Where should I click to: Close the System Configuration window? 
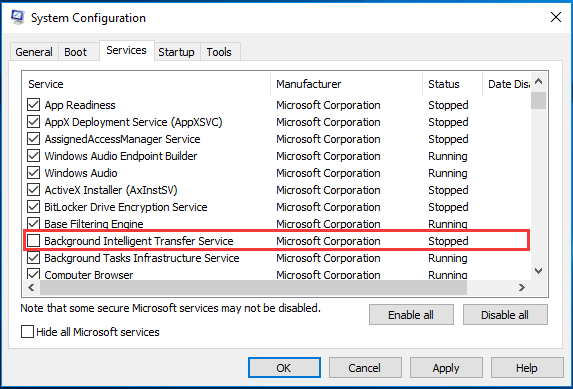point(556,17)
